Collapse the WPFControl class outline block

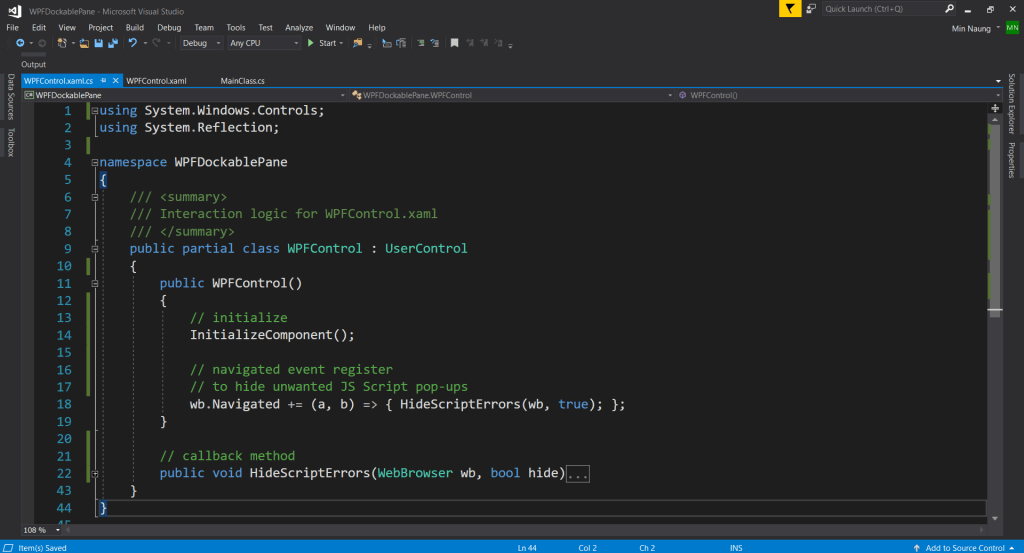pyautogui.click(x=93, y=248)
